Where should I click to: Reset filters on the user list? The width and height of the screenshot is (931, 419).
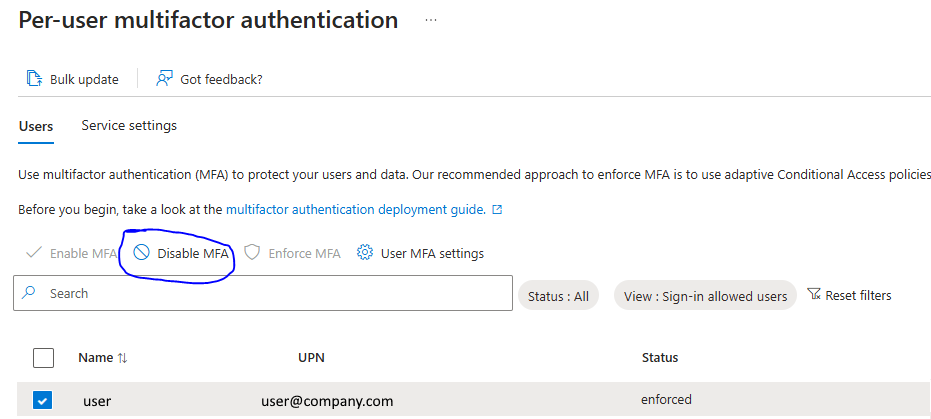[x=850, y=295]
